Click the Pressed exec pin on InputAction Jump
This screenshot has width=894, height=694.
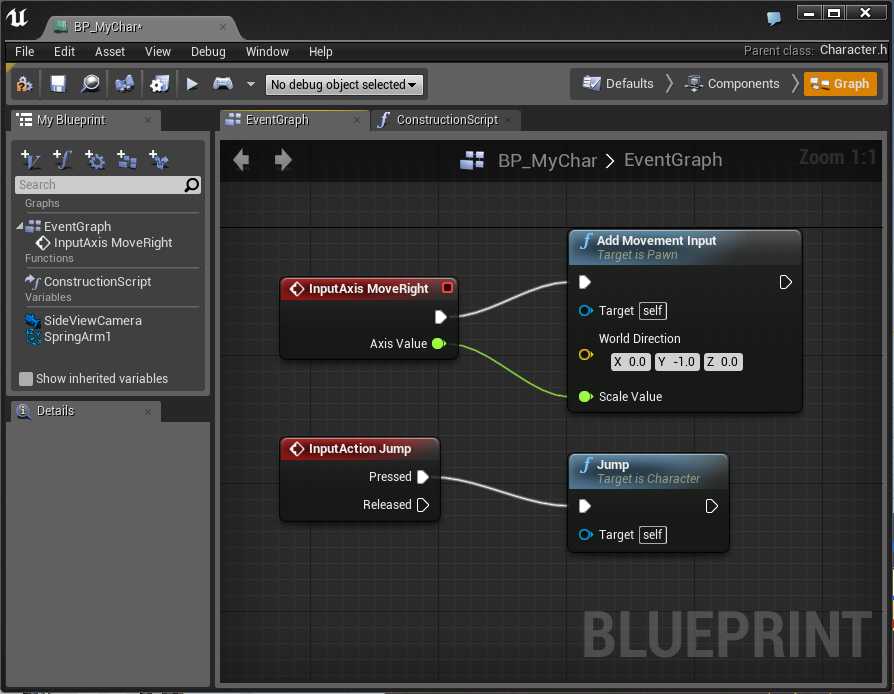[x=423, y=477]
